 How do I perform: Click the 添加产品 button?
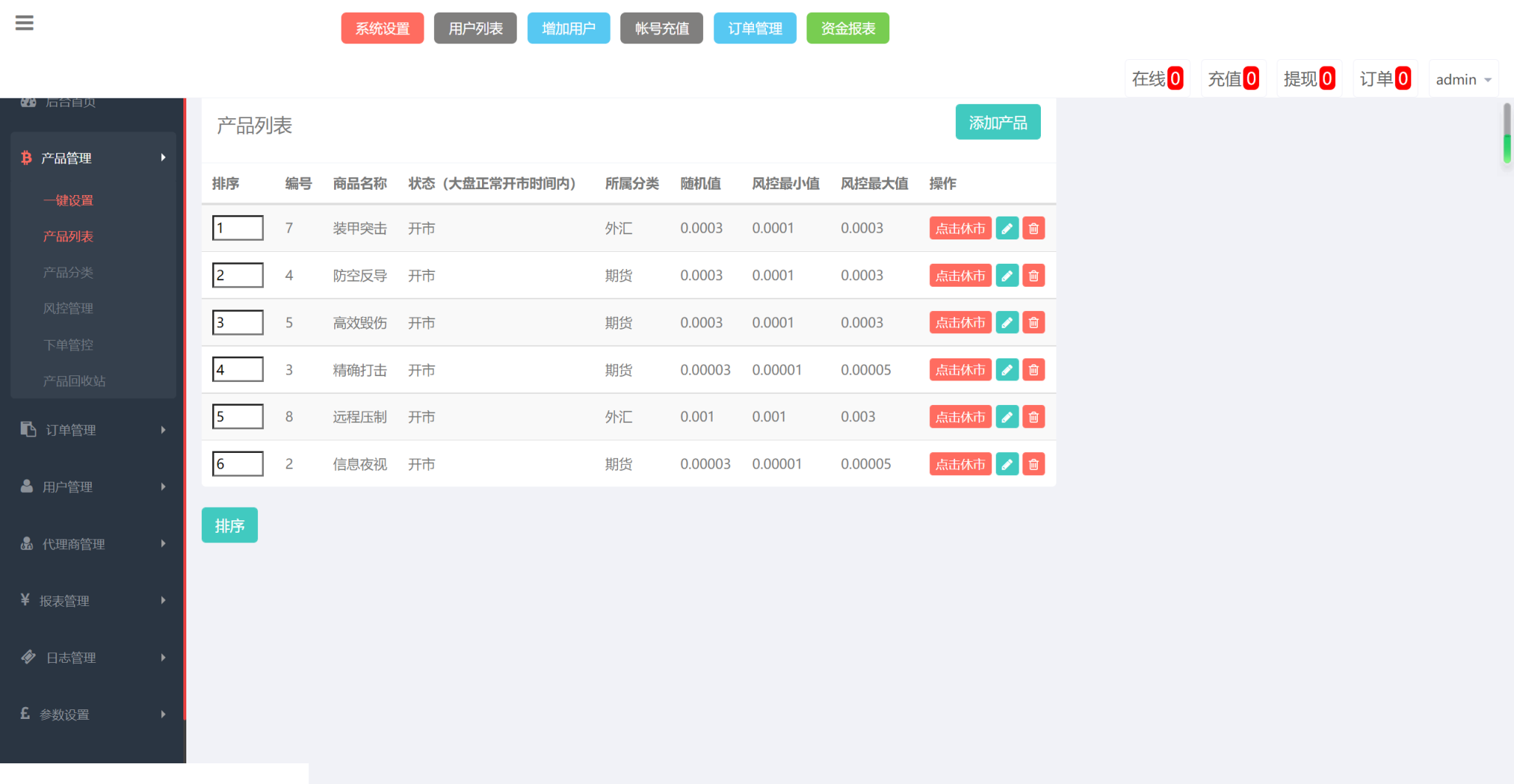pyautogui.click(x=998, y=122)
